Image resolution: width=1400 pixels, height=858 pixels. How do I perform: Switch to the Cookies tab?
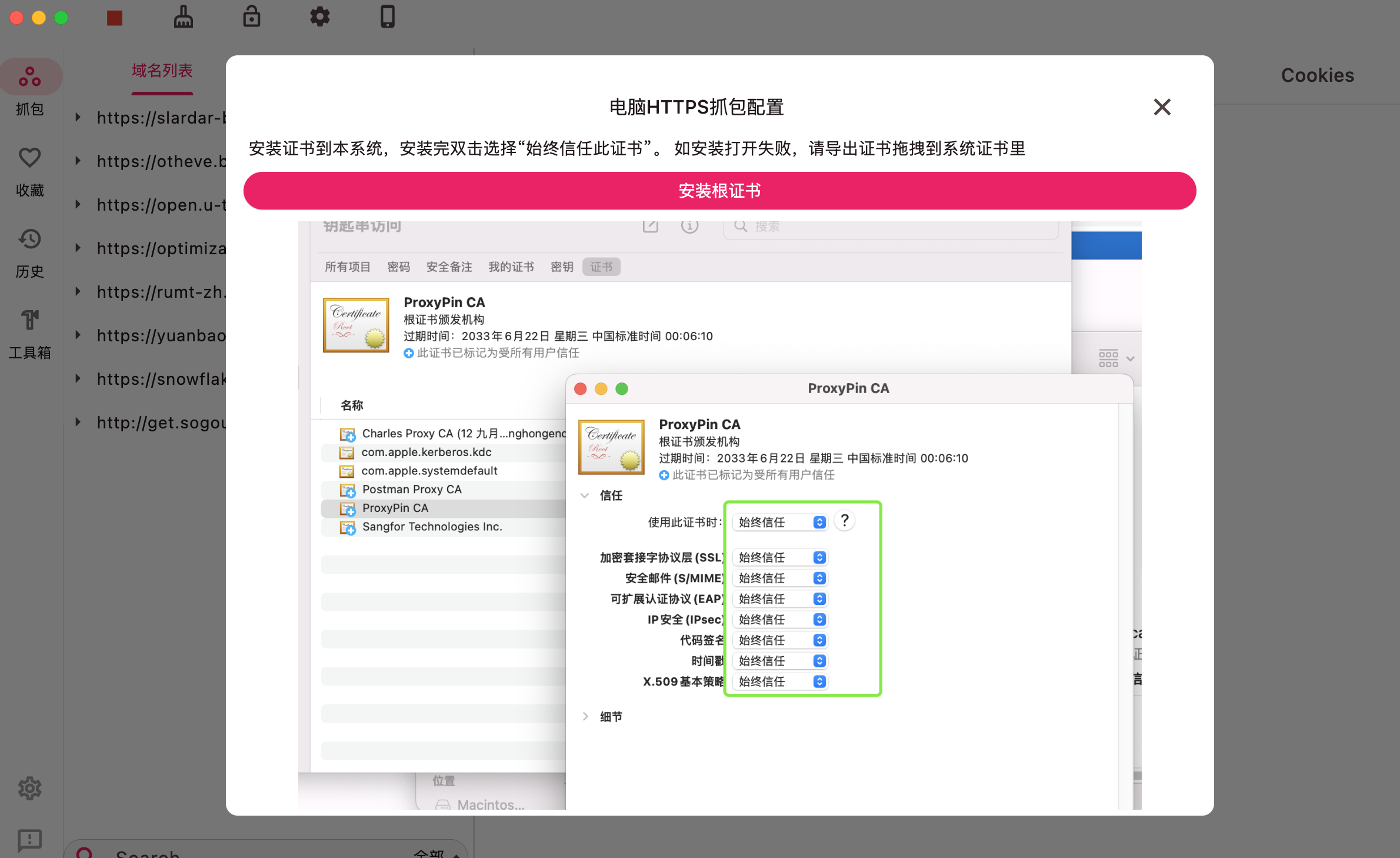tap(1317, 75)
